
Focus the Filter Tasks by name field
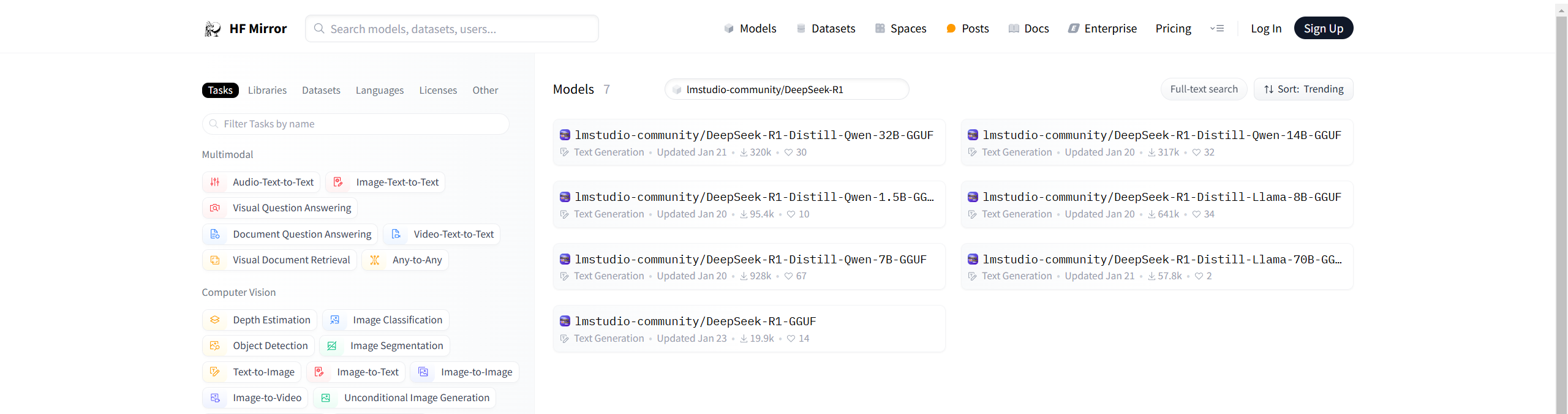356,124
